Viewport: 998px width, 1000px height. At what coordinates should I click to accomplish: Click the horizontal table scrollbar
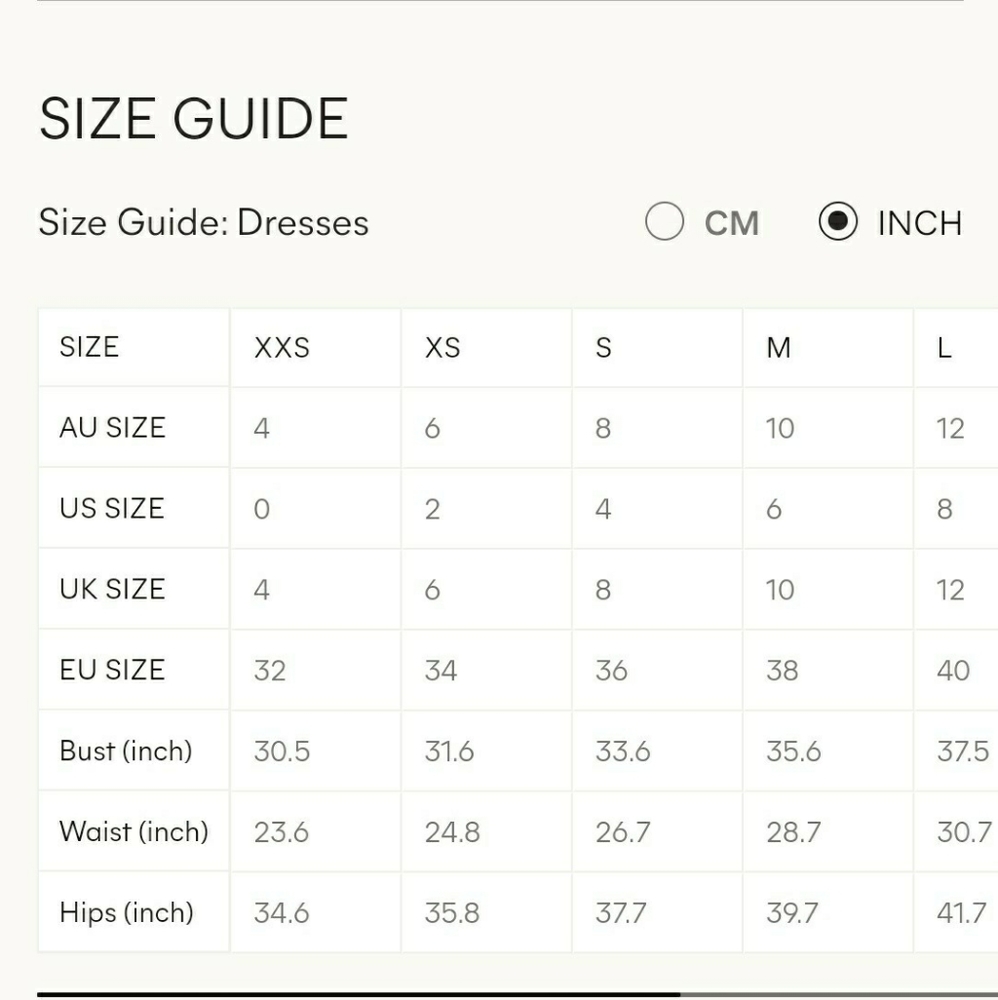tap(358, 994)
